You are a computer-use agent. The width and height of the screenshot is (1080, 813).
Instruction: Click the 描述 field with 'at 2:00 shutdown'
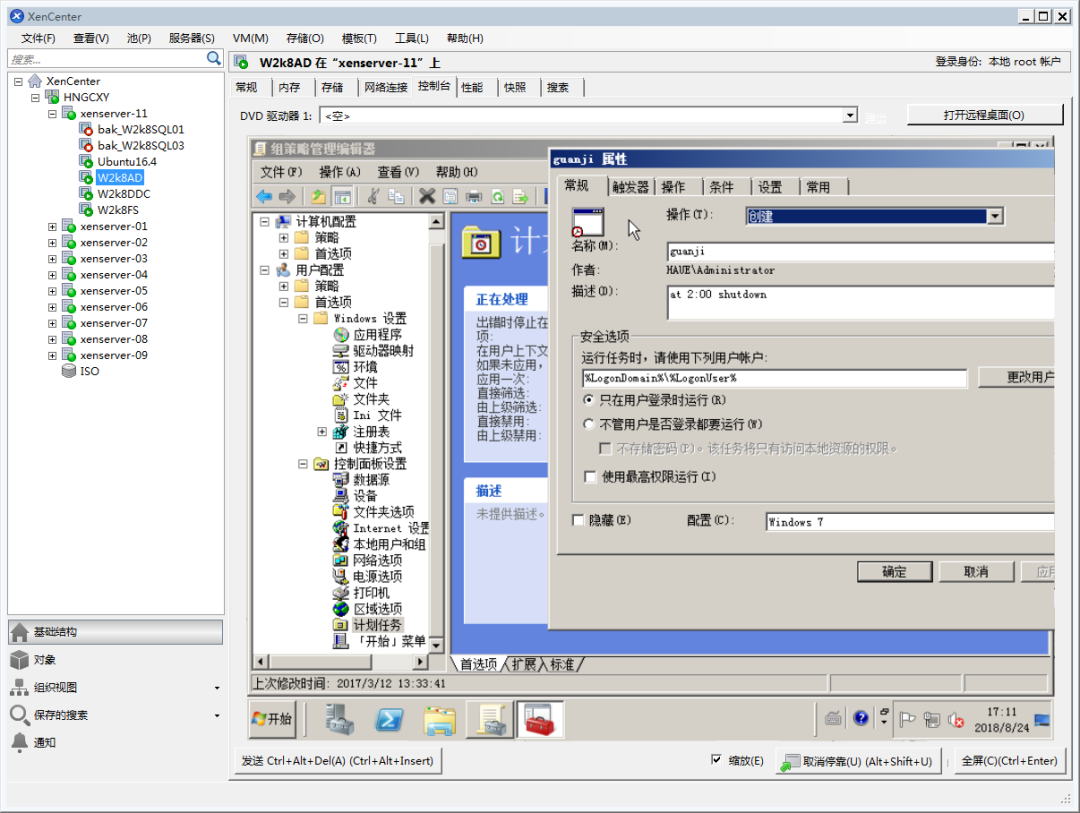pos(860,303)
